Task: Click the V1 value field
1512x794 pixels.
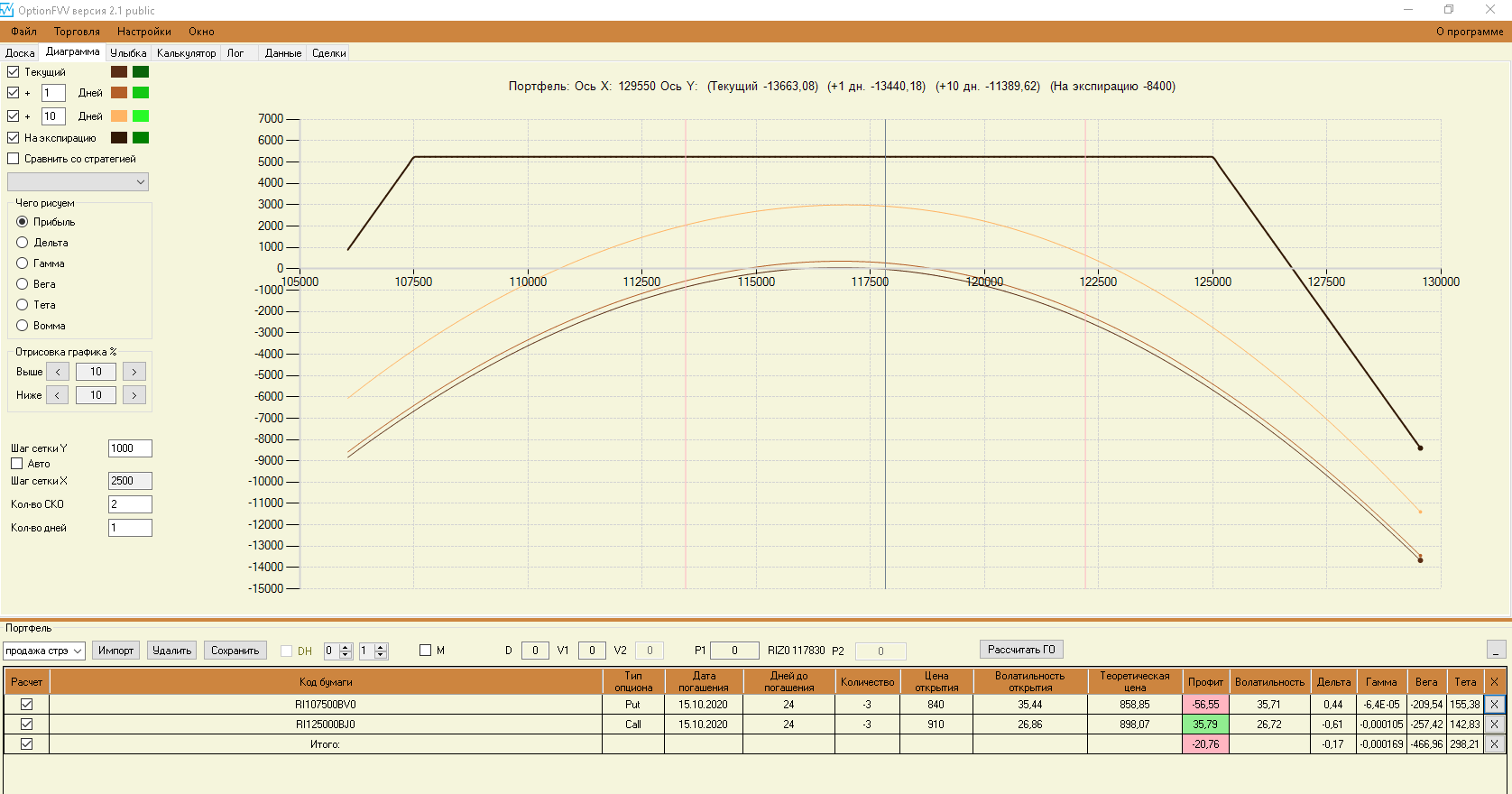Action: pyautogui.click(x=592, y=651)
